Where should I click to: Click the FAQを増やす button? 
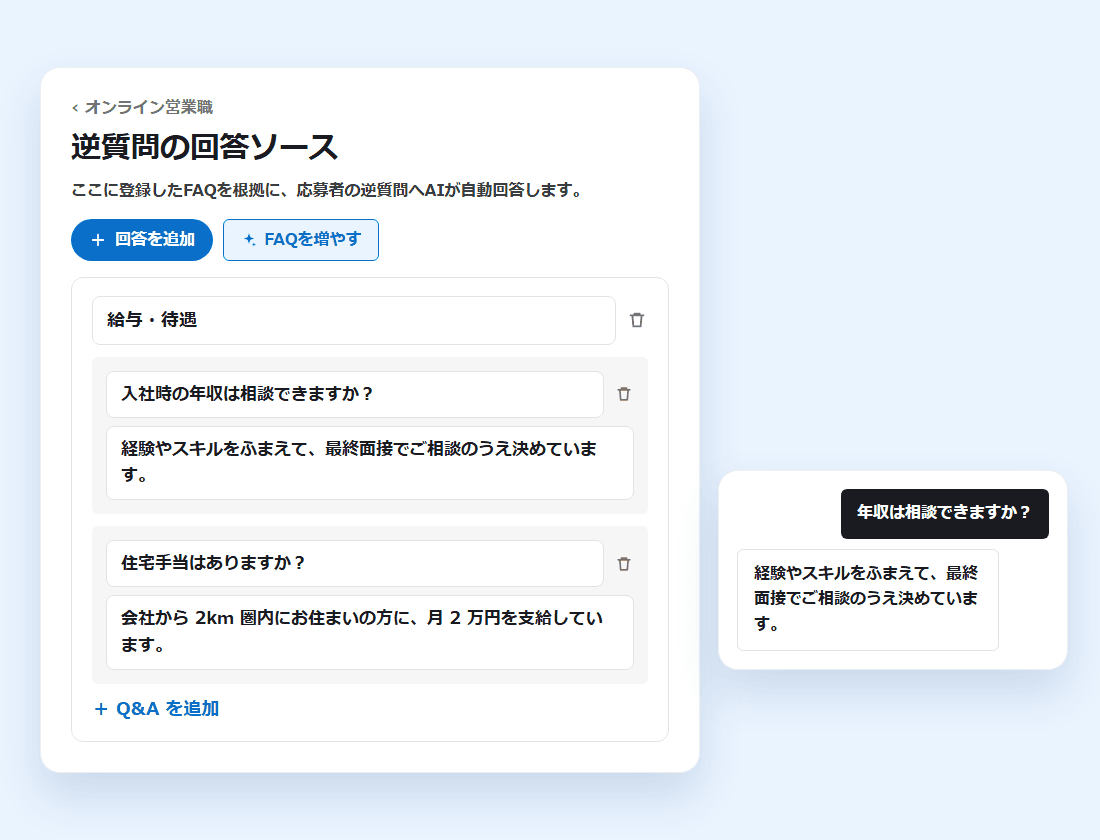click(x=301, y=240)
